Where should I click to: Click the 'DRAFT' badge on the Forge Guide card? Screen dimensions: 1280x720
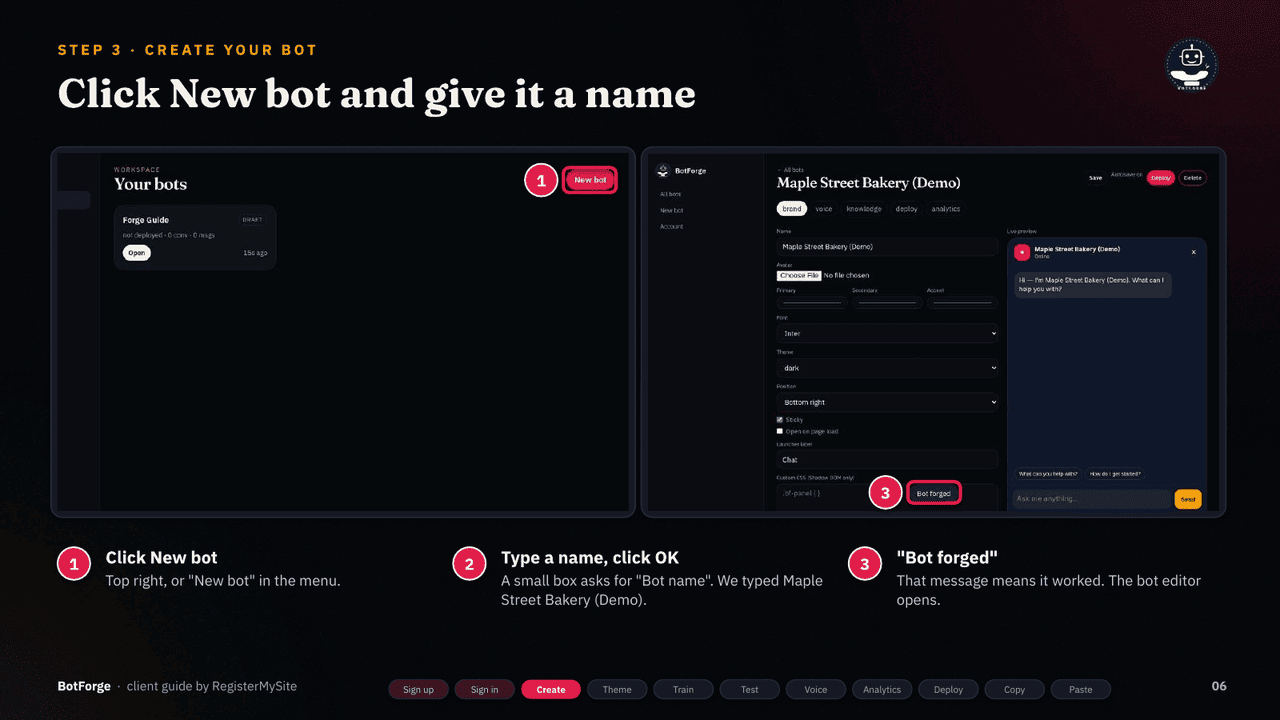click(x=252, y=219)
